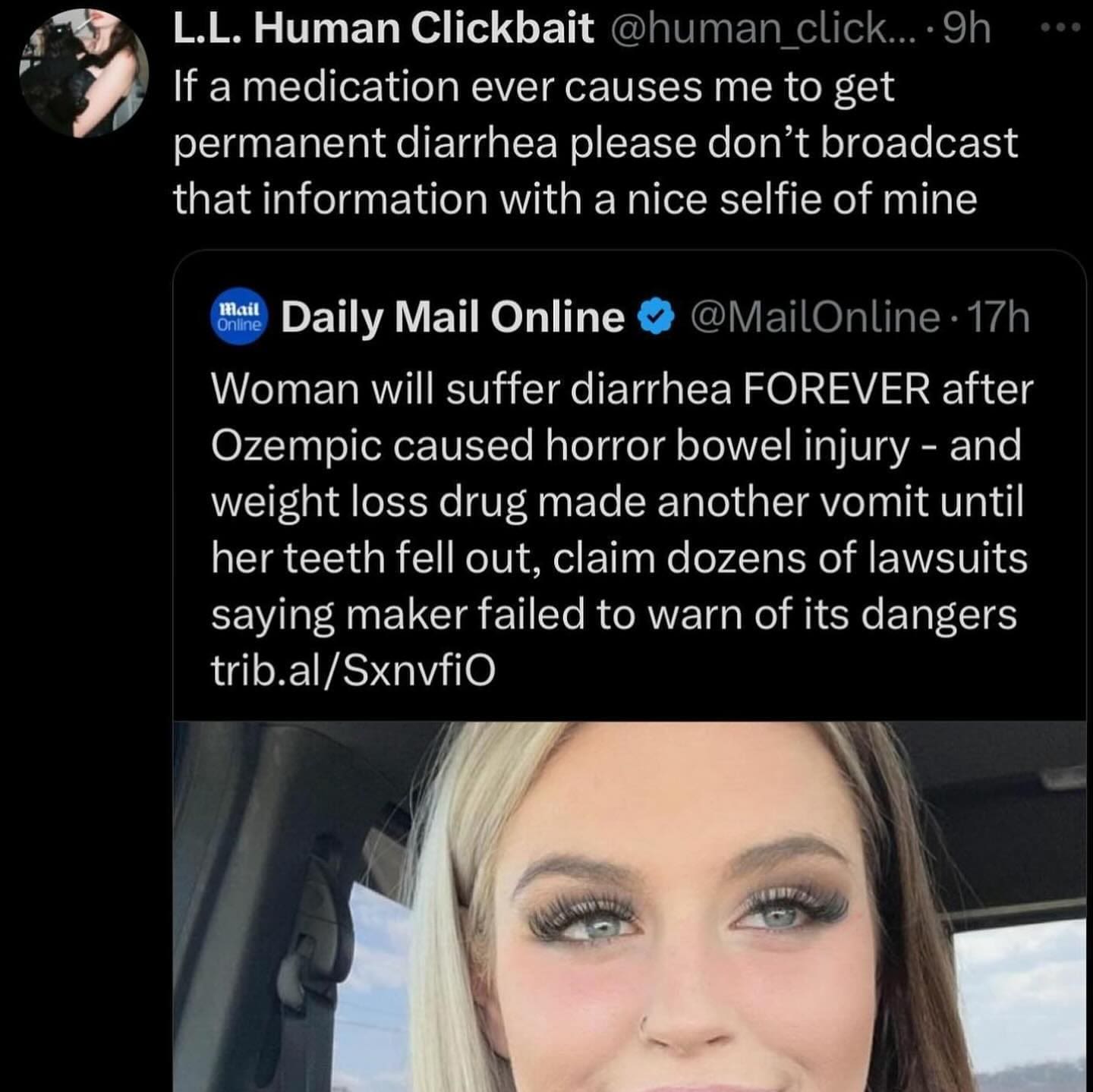Click empty space right of the trib.al link
The height and width of the screenshot is (1092, 1093).
pos(789,670)
